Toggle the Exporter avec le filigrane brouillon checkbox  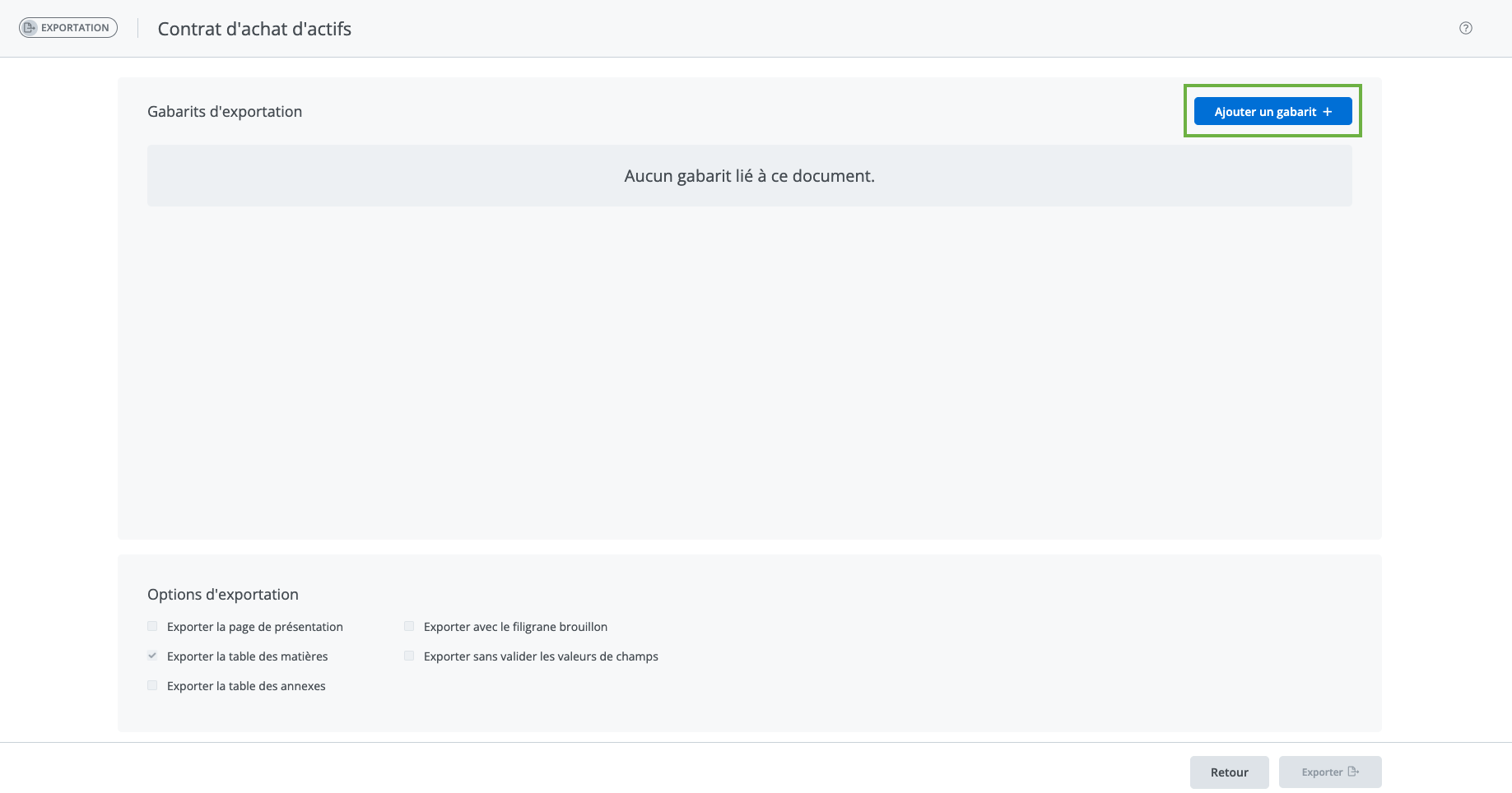pyautogui.click(x=409, y=627)
